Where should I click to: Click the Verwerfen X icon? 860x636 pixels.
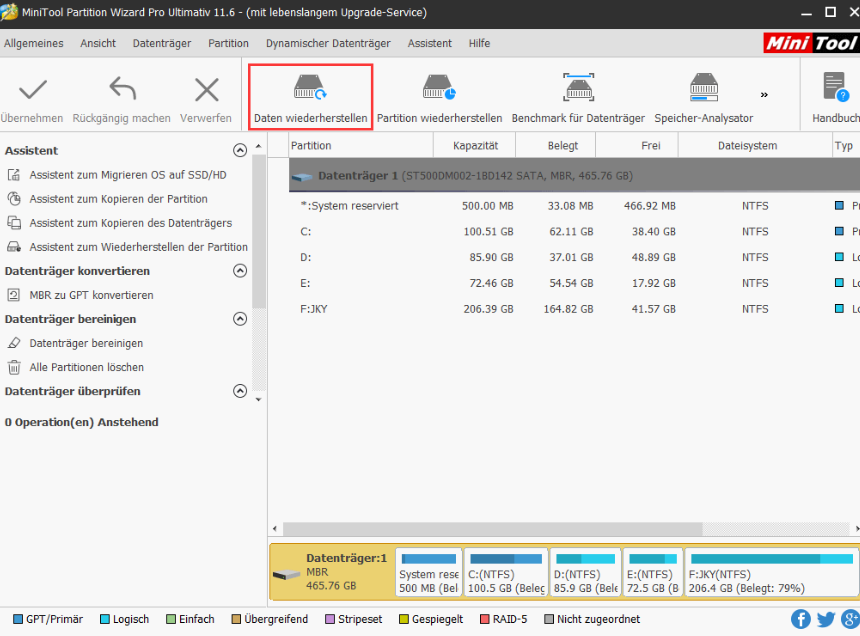point(206,90)
